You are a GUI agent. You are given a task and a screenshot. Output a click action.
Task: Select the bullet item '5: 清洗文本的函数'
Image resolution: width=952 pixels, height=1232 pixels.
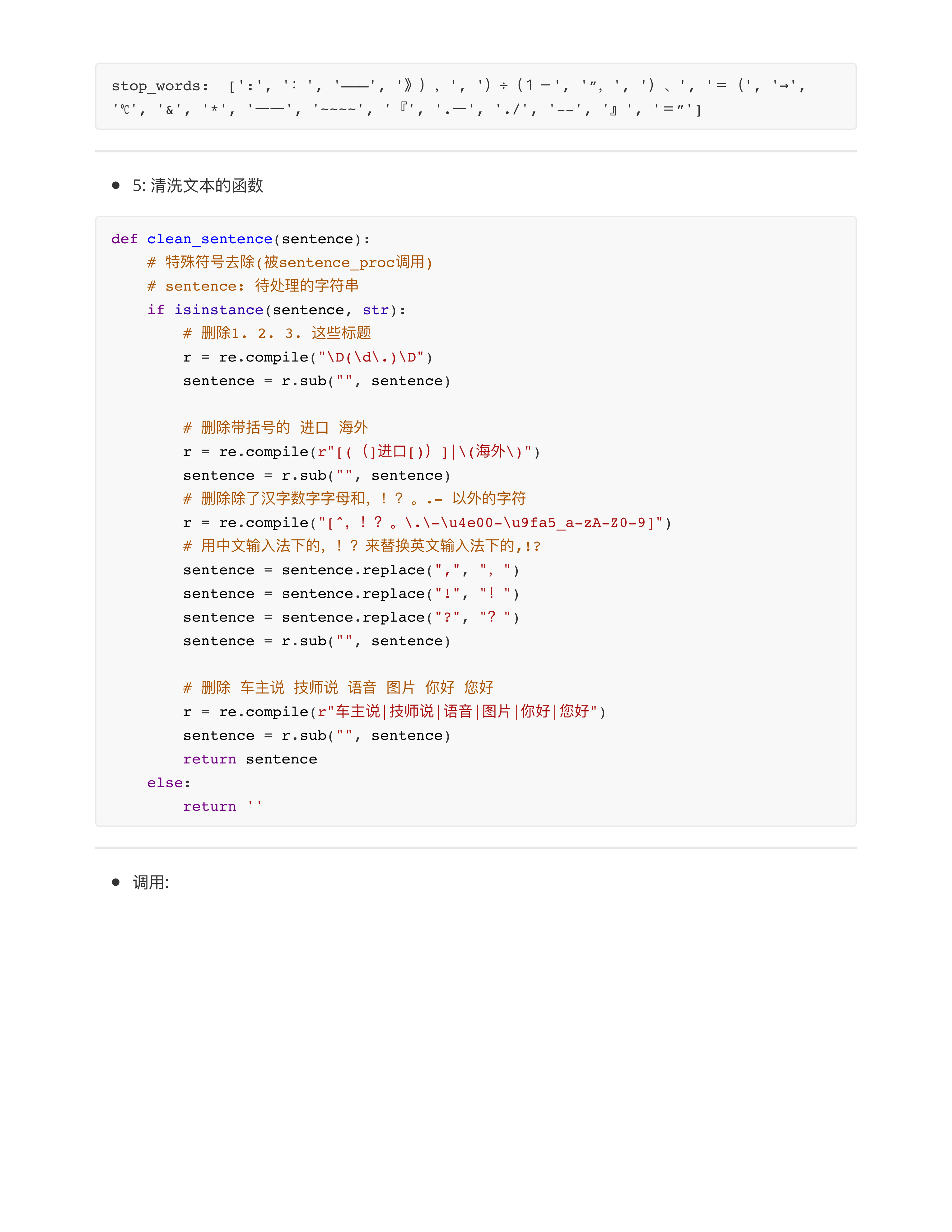tap(200, 184)
